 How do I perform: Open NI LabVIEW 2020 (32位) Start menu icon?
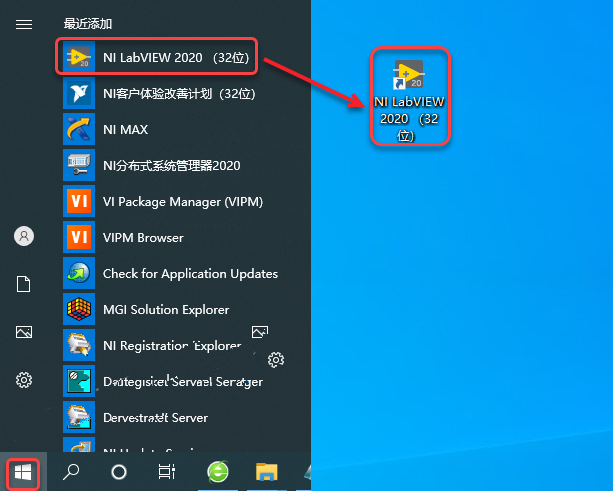click(79, 57)
